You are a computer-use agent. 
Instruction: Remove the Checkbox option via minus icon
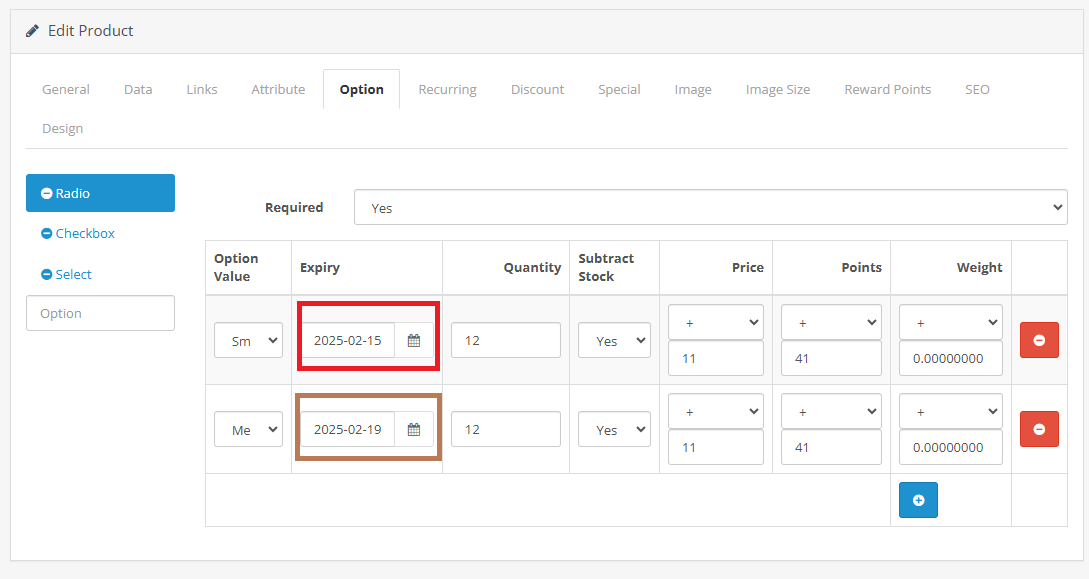coord(46,234)
